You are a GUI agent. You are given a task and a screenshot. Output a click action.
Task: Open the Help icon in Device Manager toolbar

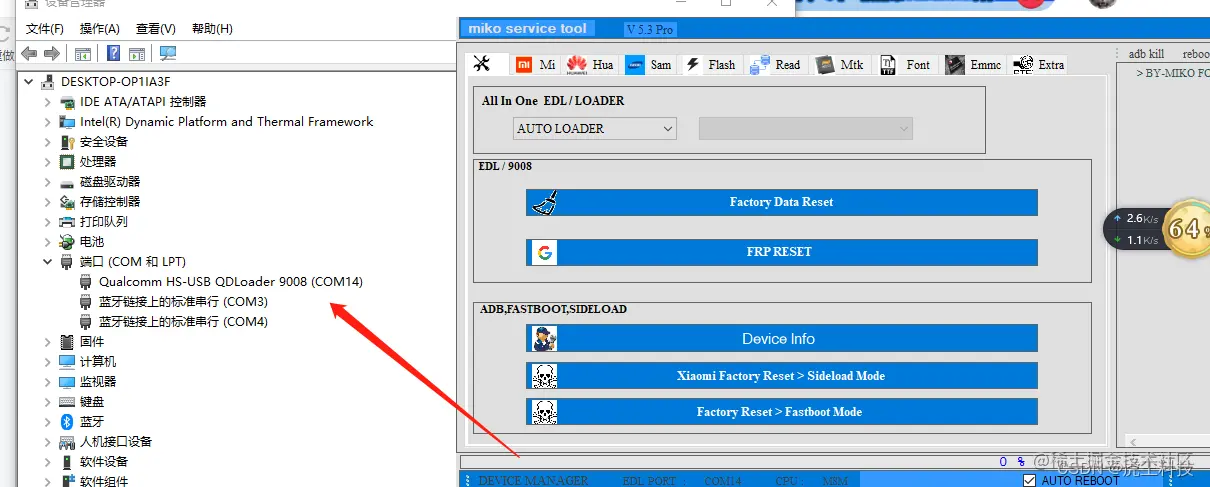[x=114, y=53]
